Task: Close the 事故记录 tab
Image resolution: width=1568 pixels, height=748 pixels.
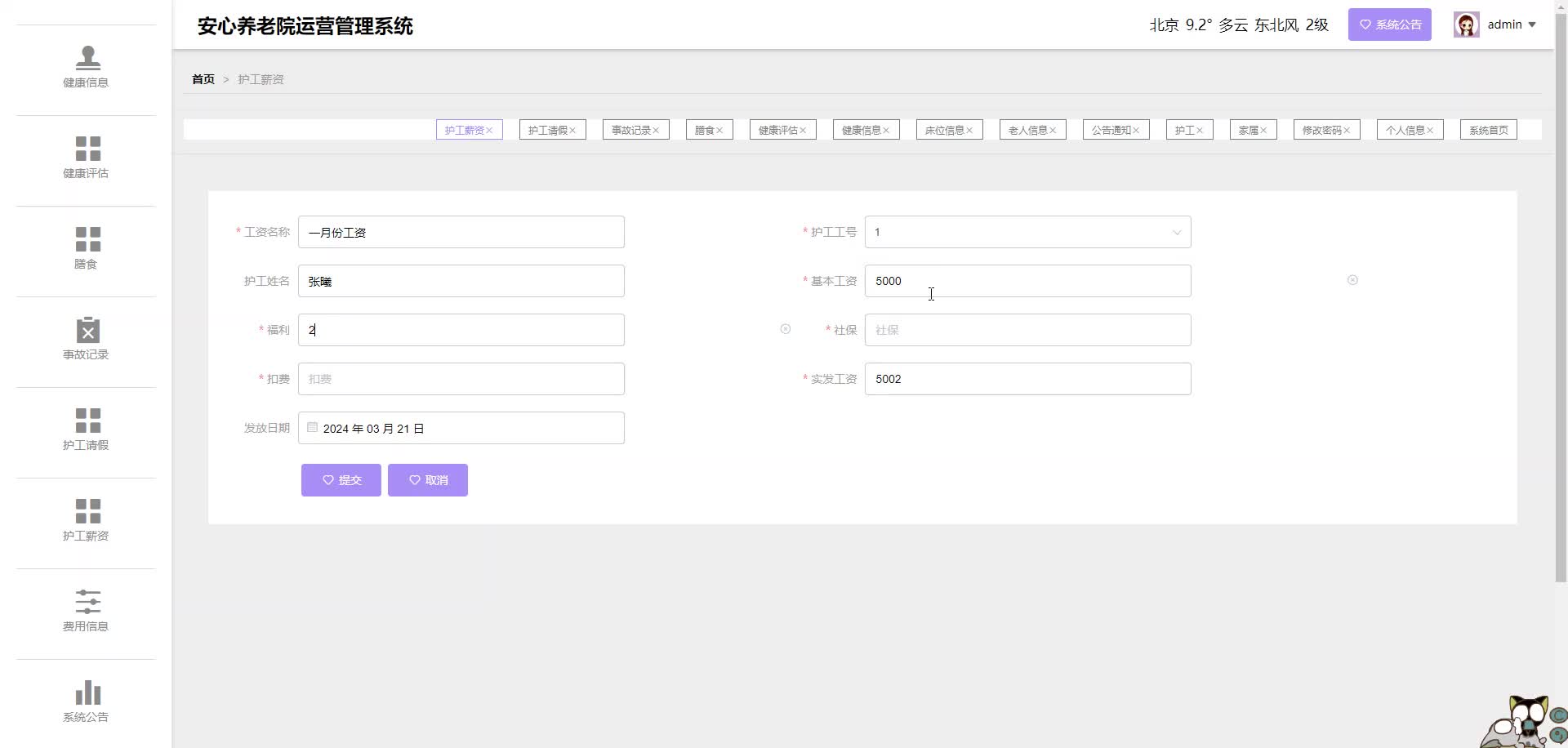Action: [656, 131]
